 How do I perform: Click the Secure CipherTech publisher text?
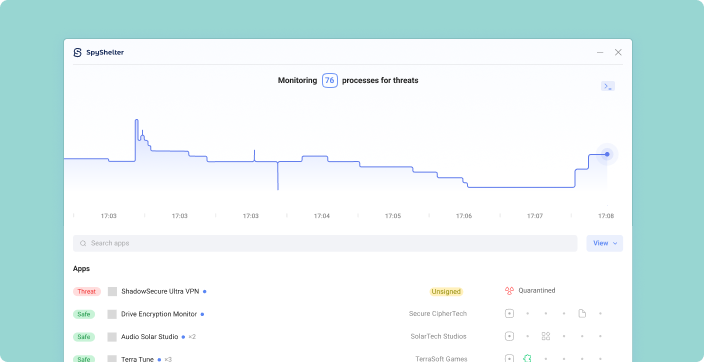(x=438, y=313)
